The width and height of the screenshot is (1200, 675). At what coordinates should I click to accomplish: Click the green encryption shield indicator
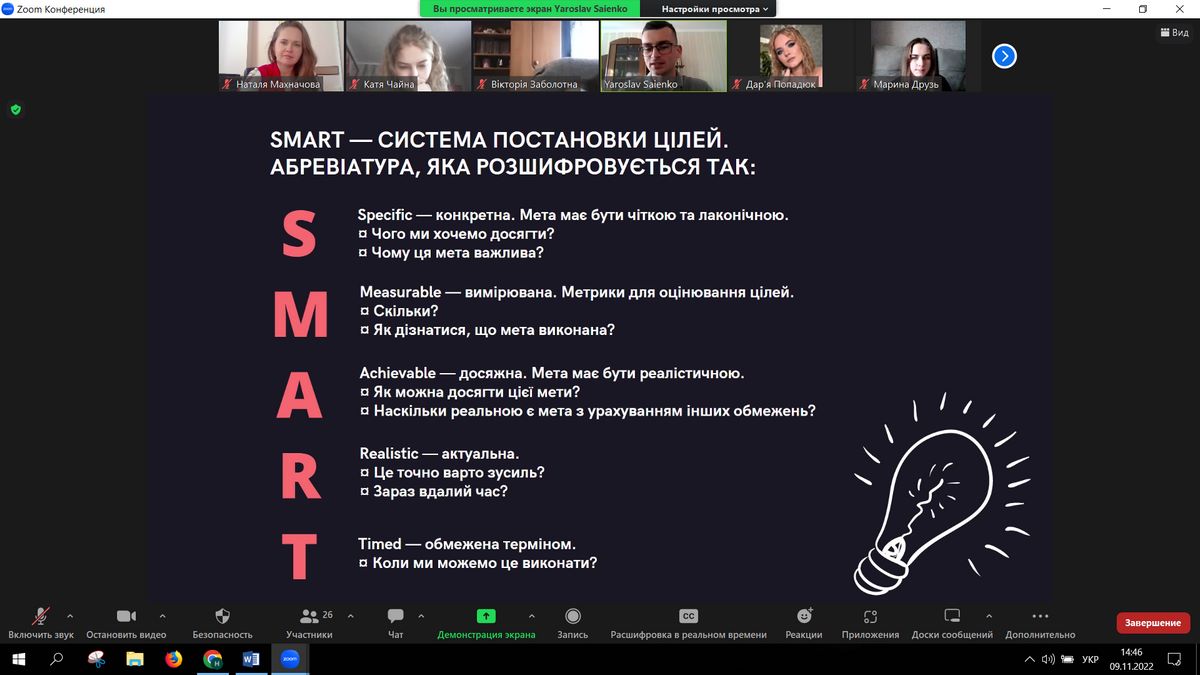16,109
